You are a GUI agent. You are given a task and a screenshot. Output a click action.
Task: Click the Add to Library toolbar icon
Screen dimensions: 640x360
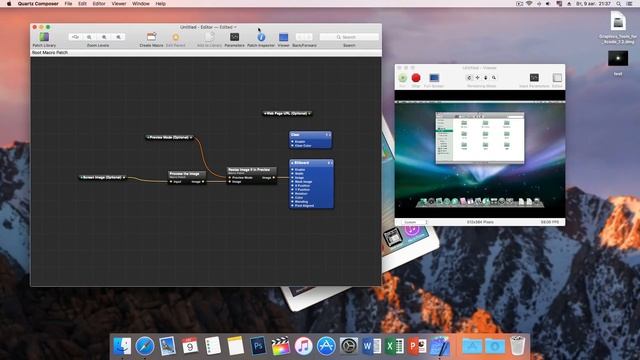[x=209, y=37]
